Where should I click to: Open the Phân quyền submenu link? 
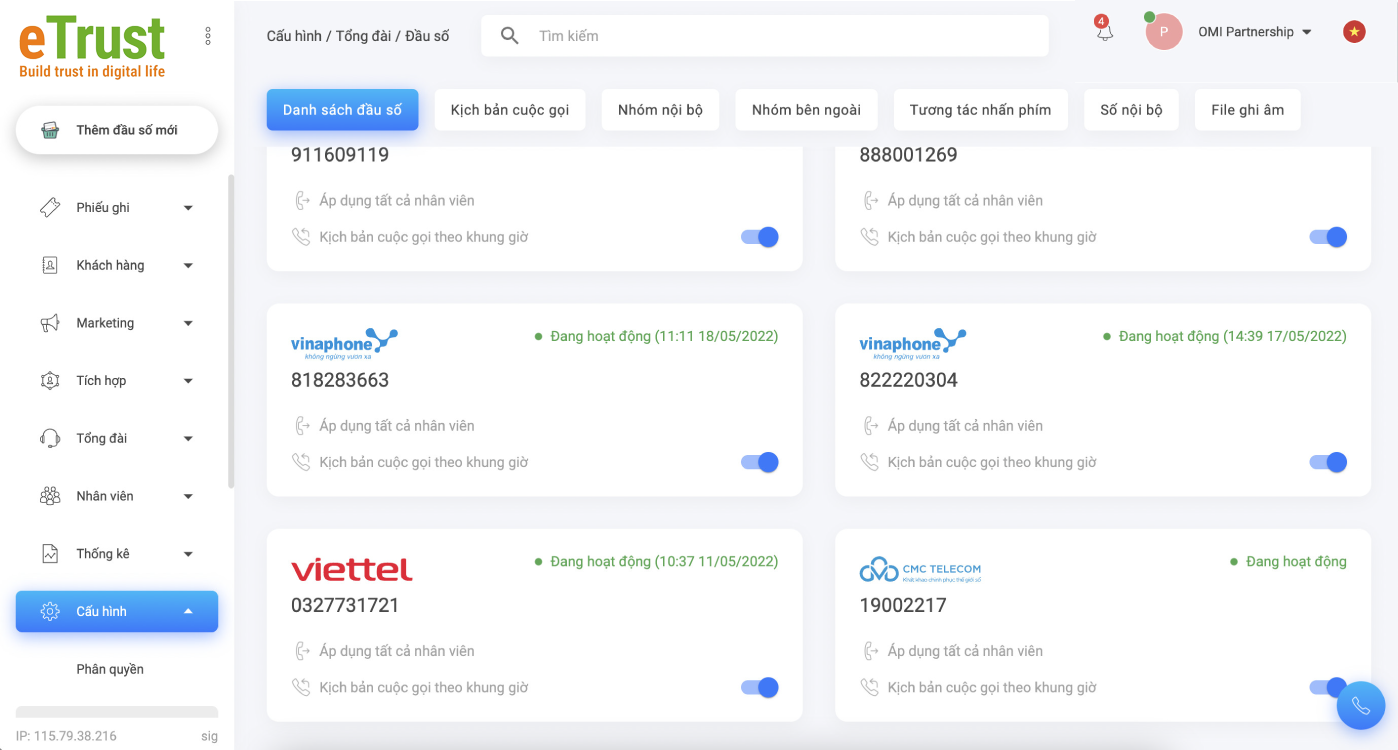click(x=110, y=669)
